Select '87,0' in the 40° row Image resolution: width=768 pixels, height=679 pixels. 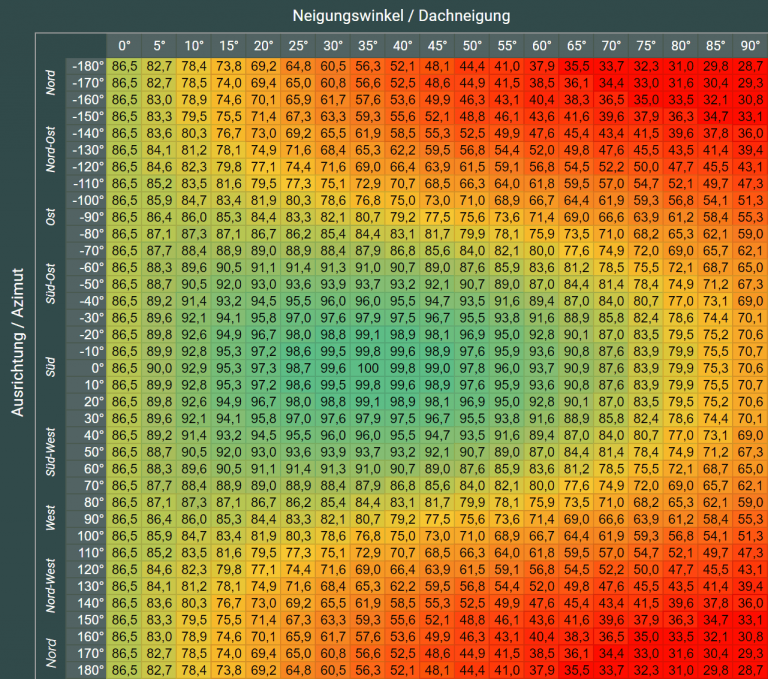(x=576, y=436)
